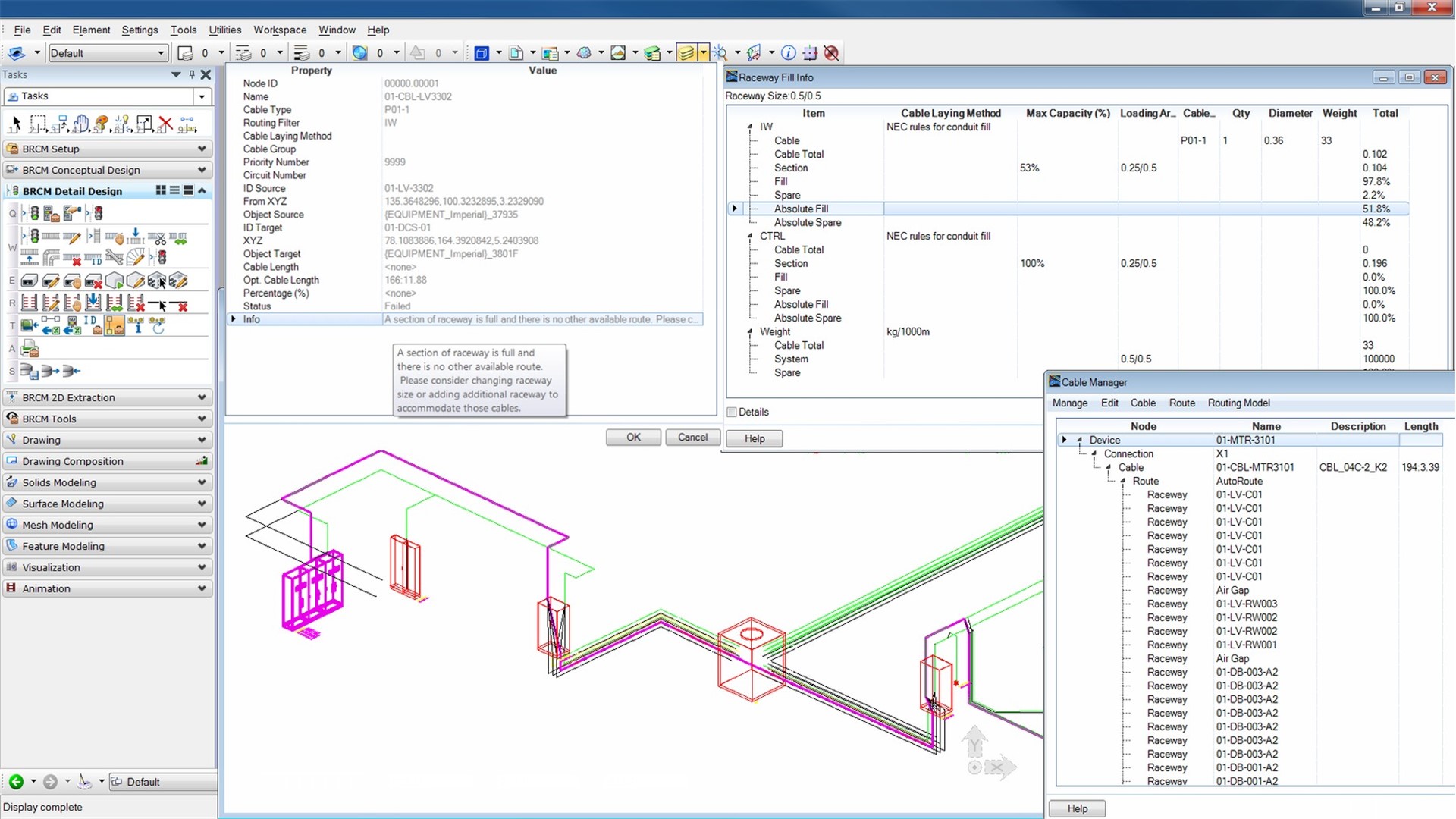Screen dimensions: 1456x819
Task: Open the Animation task group
Action: [107, 588]
